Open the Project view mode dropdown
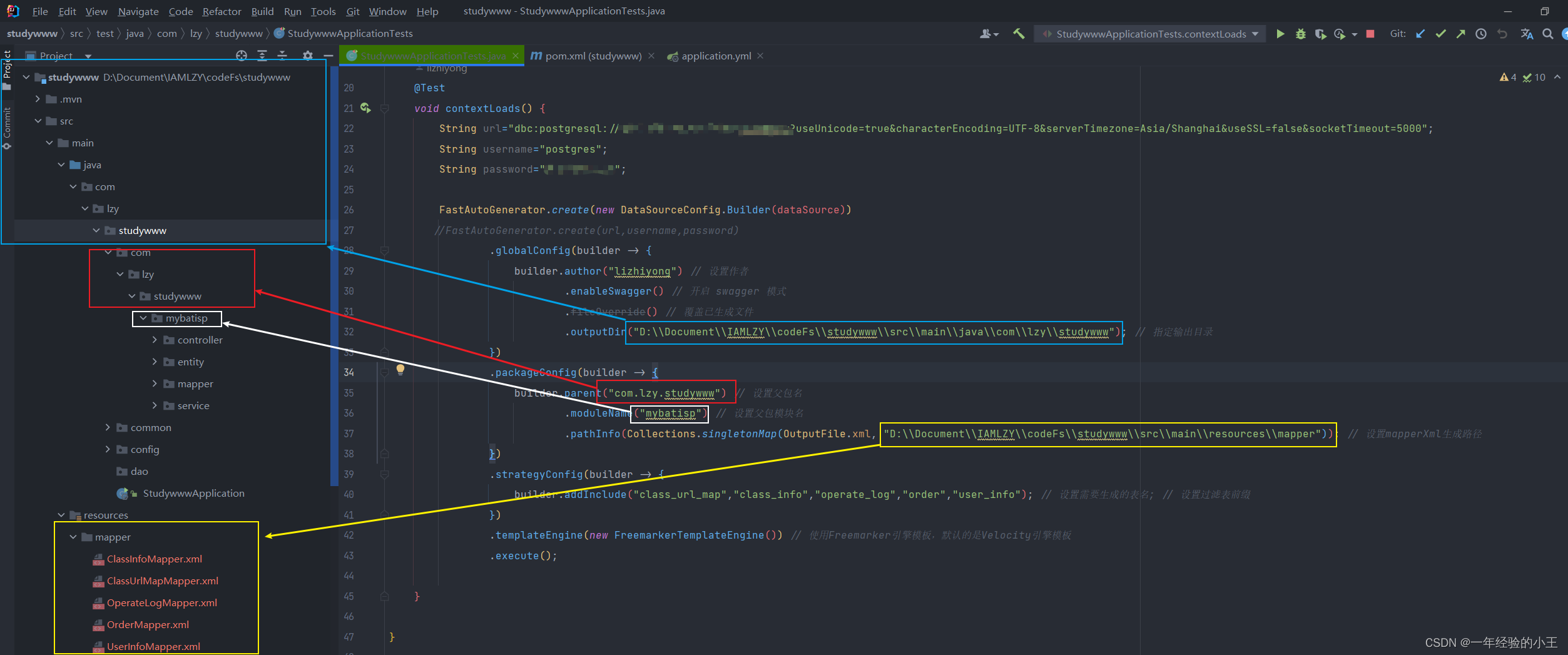The image size is (1568, 655). coord(88,56)
